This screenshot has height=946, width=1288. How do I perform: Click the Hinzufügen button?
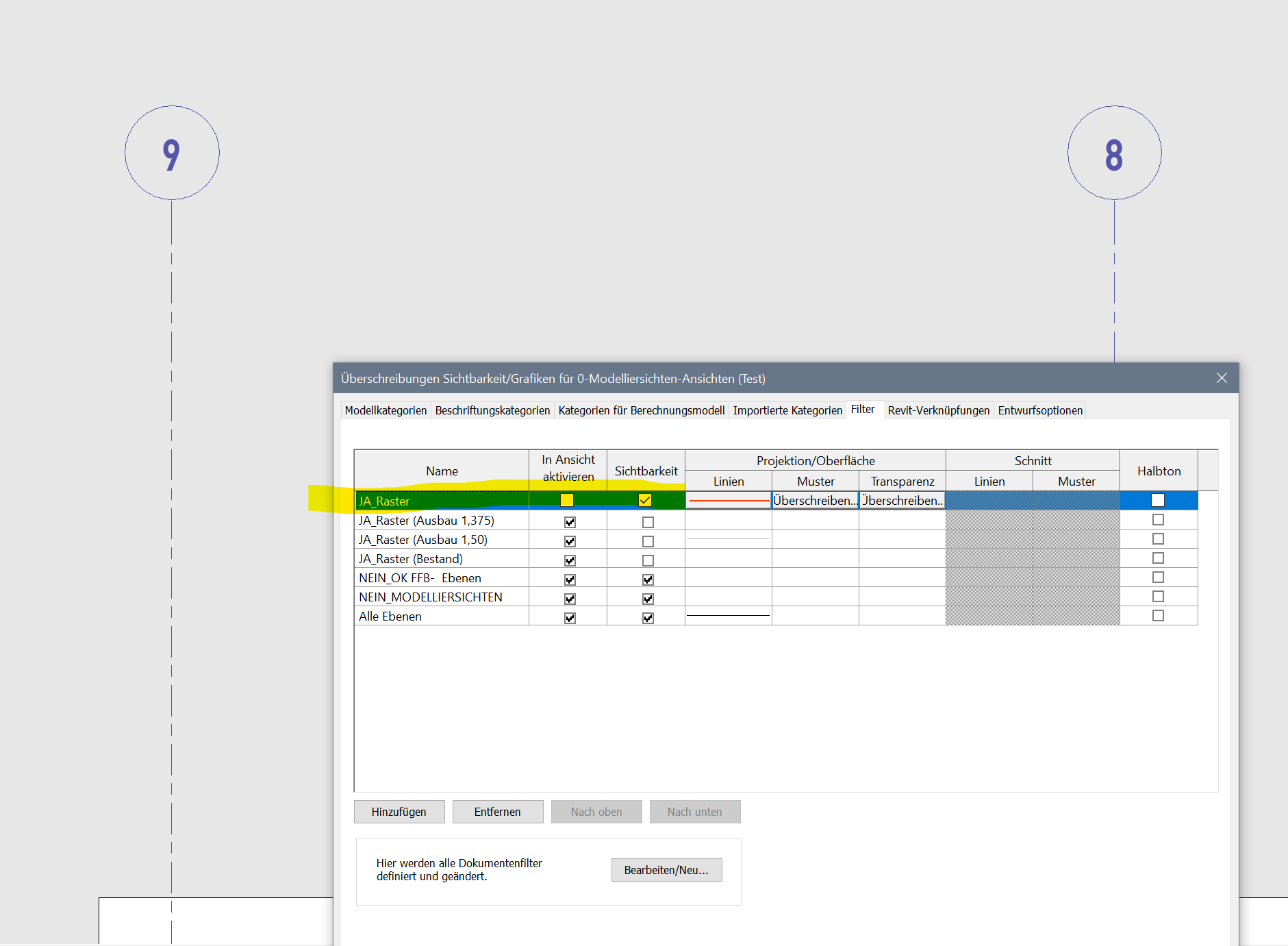[399, 812]
